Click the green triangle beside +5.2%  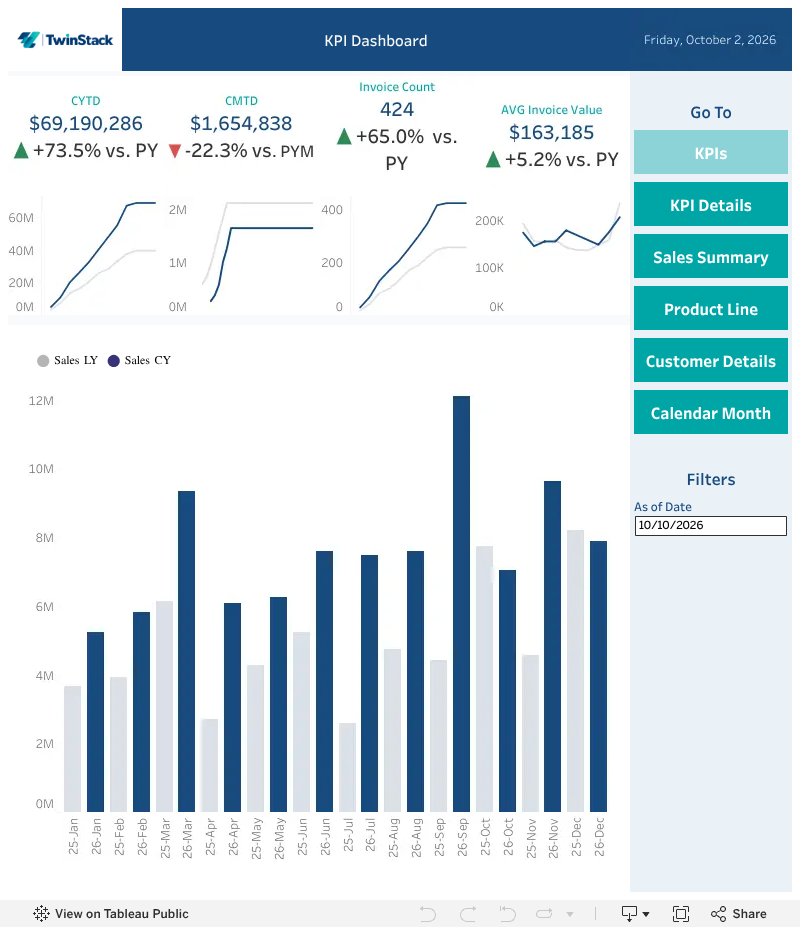[x=493, y=160]
